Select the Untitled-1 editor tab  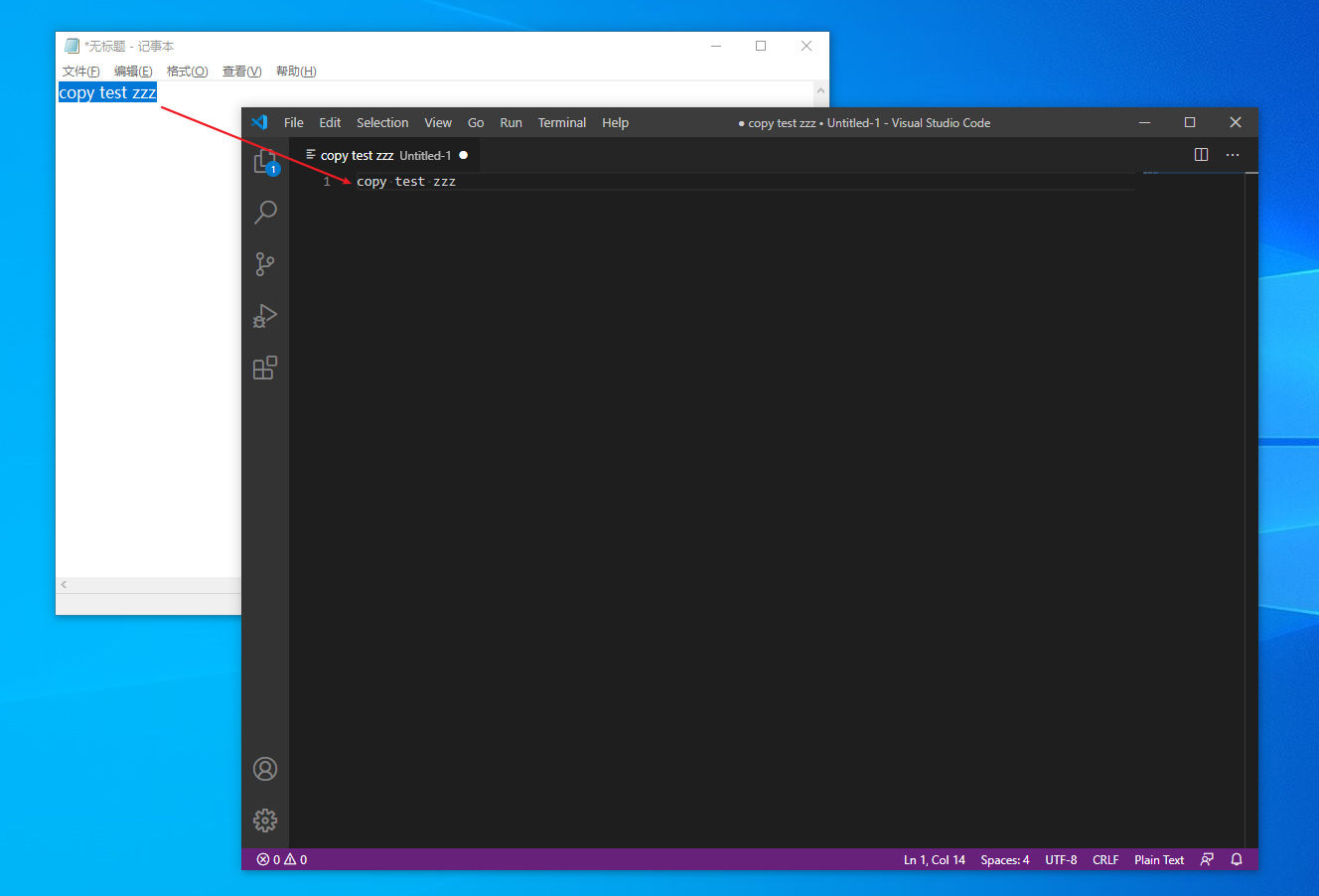tap(384, 155)
